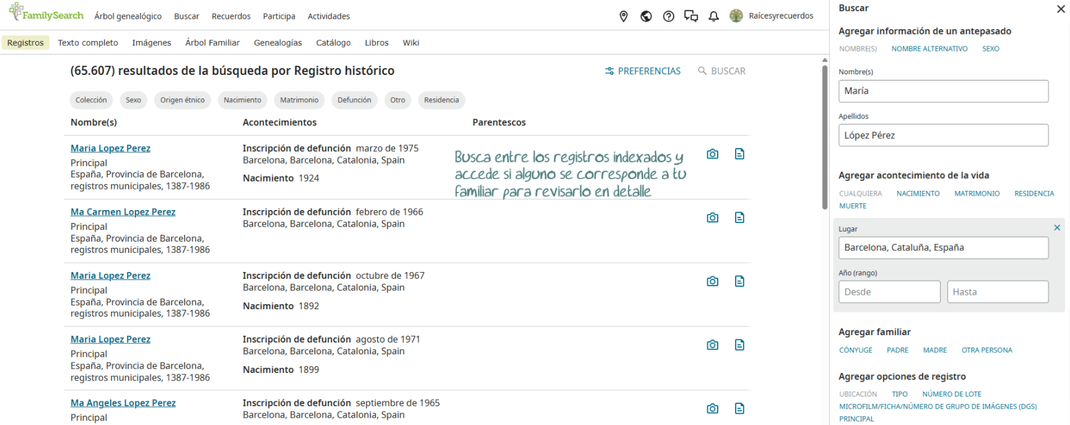Switch to Wiki tab
Viewport: 1070px width, 425px height.
click(x=411, y=42)
